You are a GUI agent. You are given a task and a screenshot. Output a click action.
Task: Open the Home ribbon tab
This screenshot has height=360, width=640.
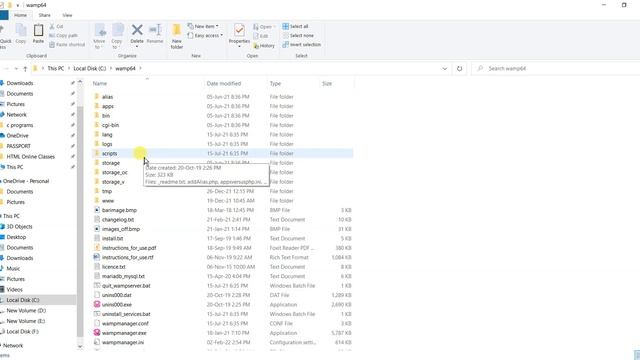pyautogui.click(x=20, y=15)
